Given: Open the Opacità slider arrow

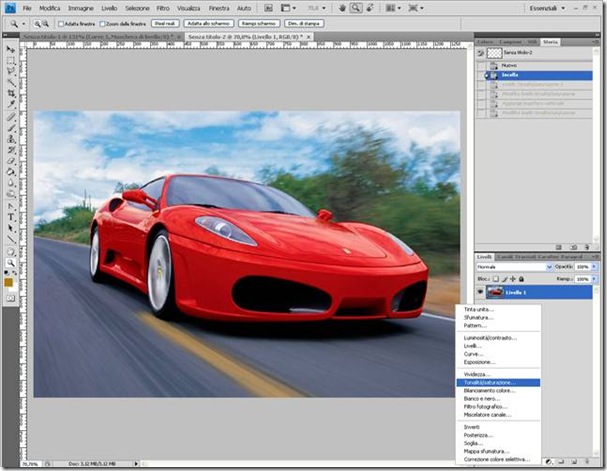Looking at the screenshot, I should click(595, 267).
